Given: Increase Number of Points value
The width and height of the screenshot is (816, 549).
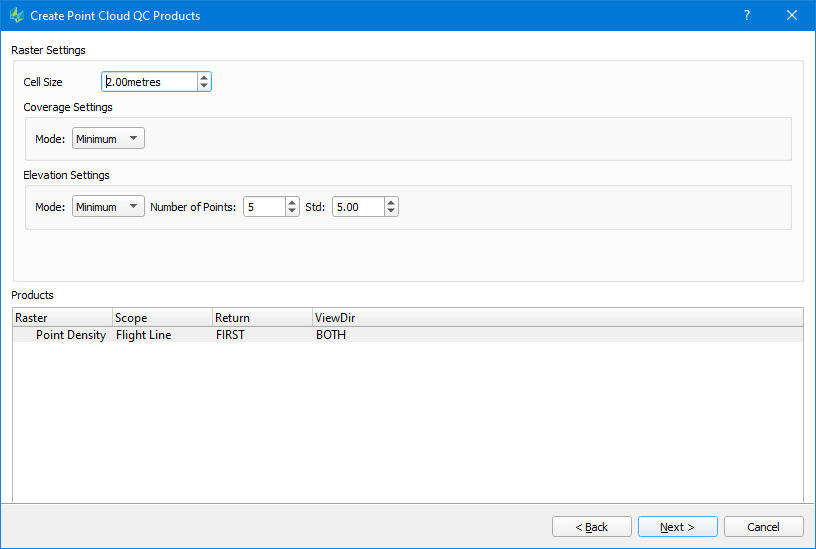Looking at the screenshot, I should (x=292, y=202).
